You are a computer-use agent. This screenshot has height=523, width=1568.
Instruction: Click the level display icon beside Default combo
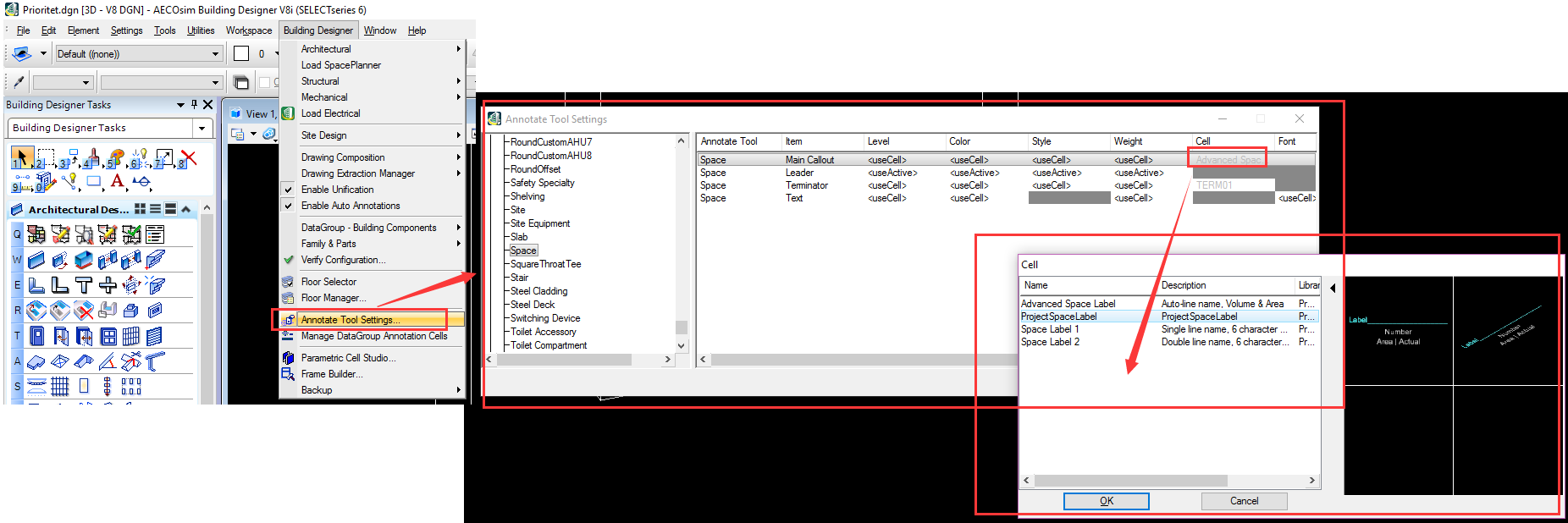[21, 53]
